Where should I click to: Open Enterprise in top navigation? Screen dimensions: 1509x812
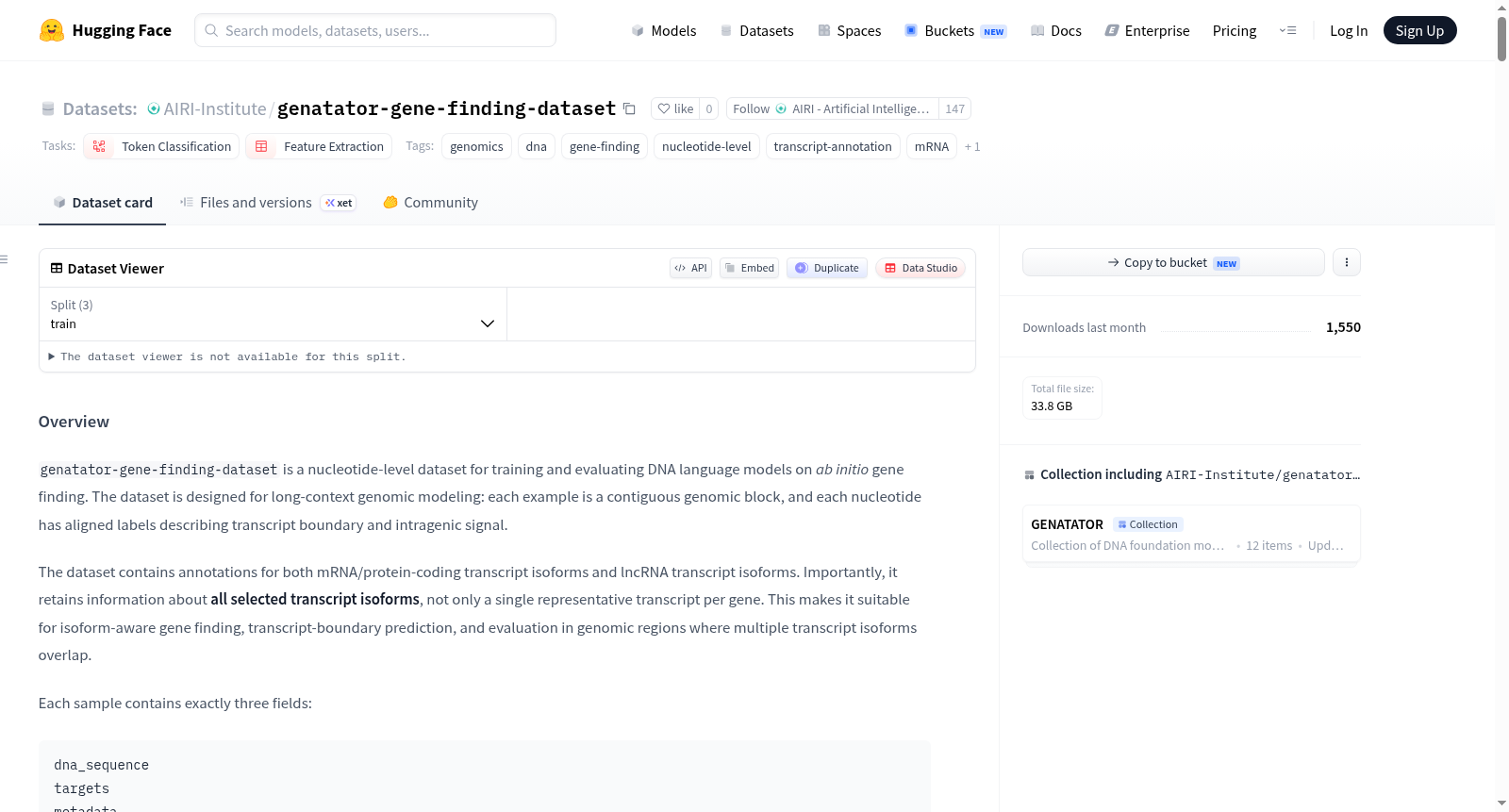1147,30
